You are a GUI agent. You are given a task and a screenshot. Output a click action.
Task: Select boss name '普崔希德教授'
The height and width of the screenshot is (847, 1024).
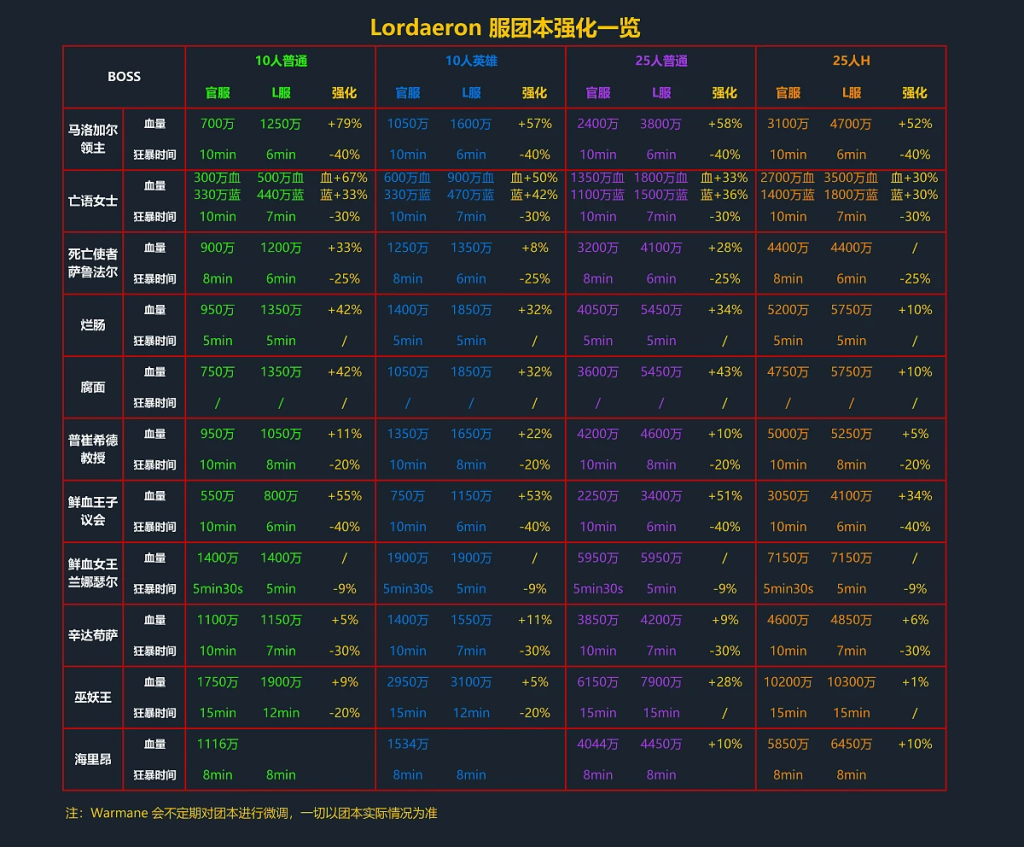point(93,449)
